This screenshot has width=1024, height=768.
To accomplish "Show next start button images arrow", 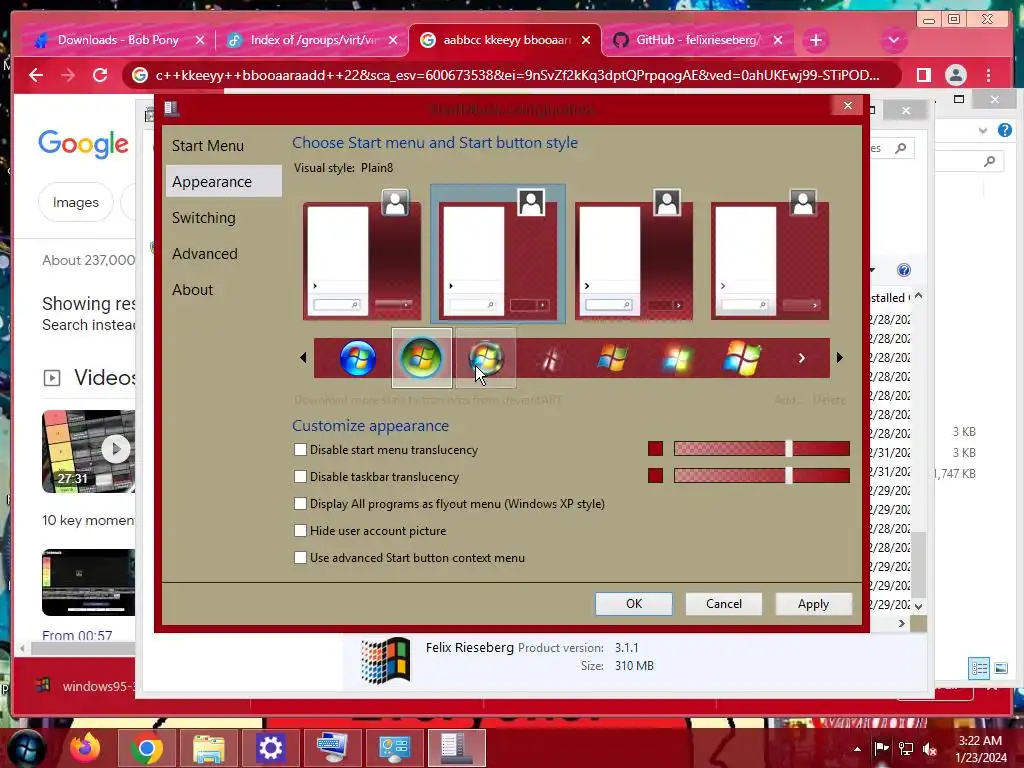I will click(x=840, y=358).
